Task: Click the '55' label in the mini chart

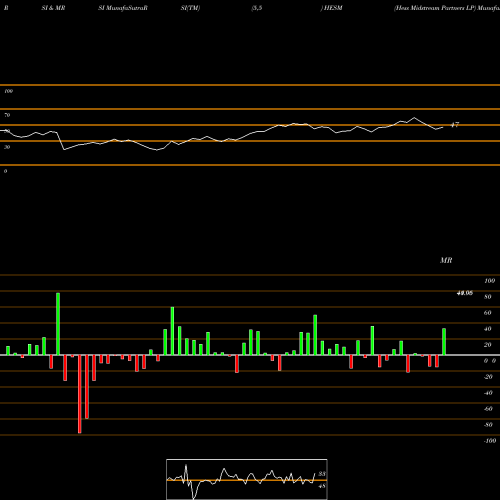Action: click(322, 474)
